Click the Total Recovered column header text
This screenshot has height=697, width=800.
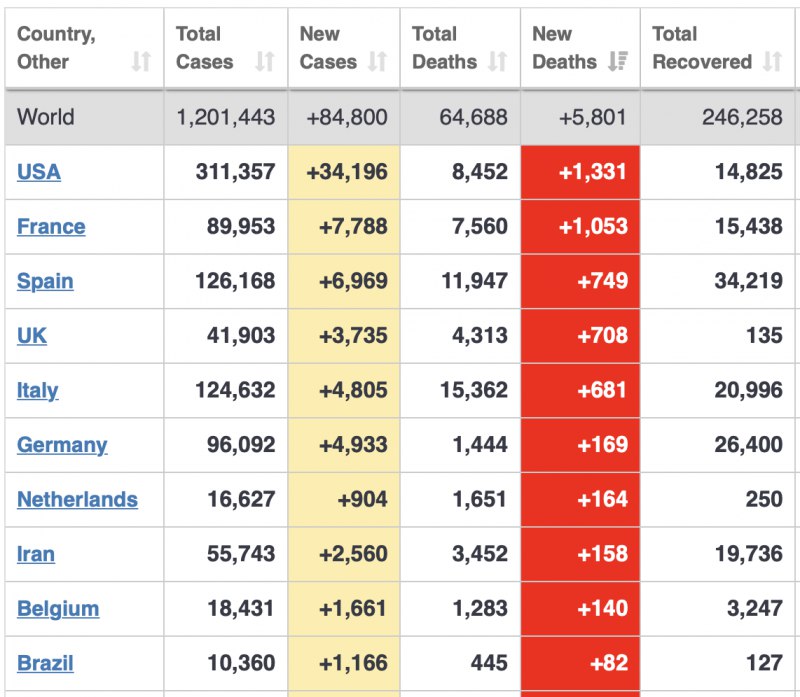(x=702, y=48)
